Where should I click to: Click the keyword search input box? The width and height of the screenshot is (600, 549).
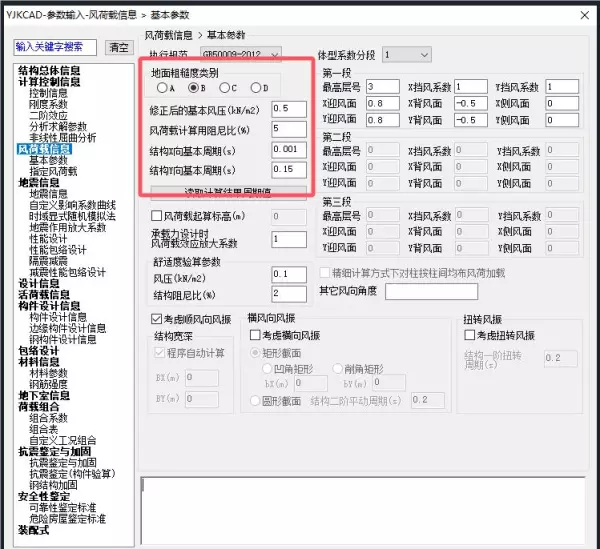point(55,47)
